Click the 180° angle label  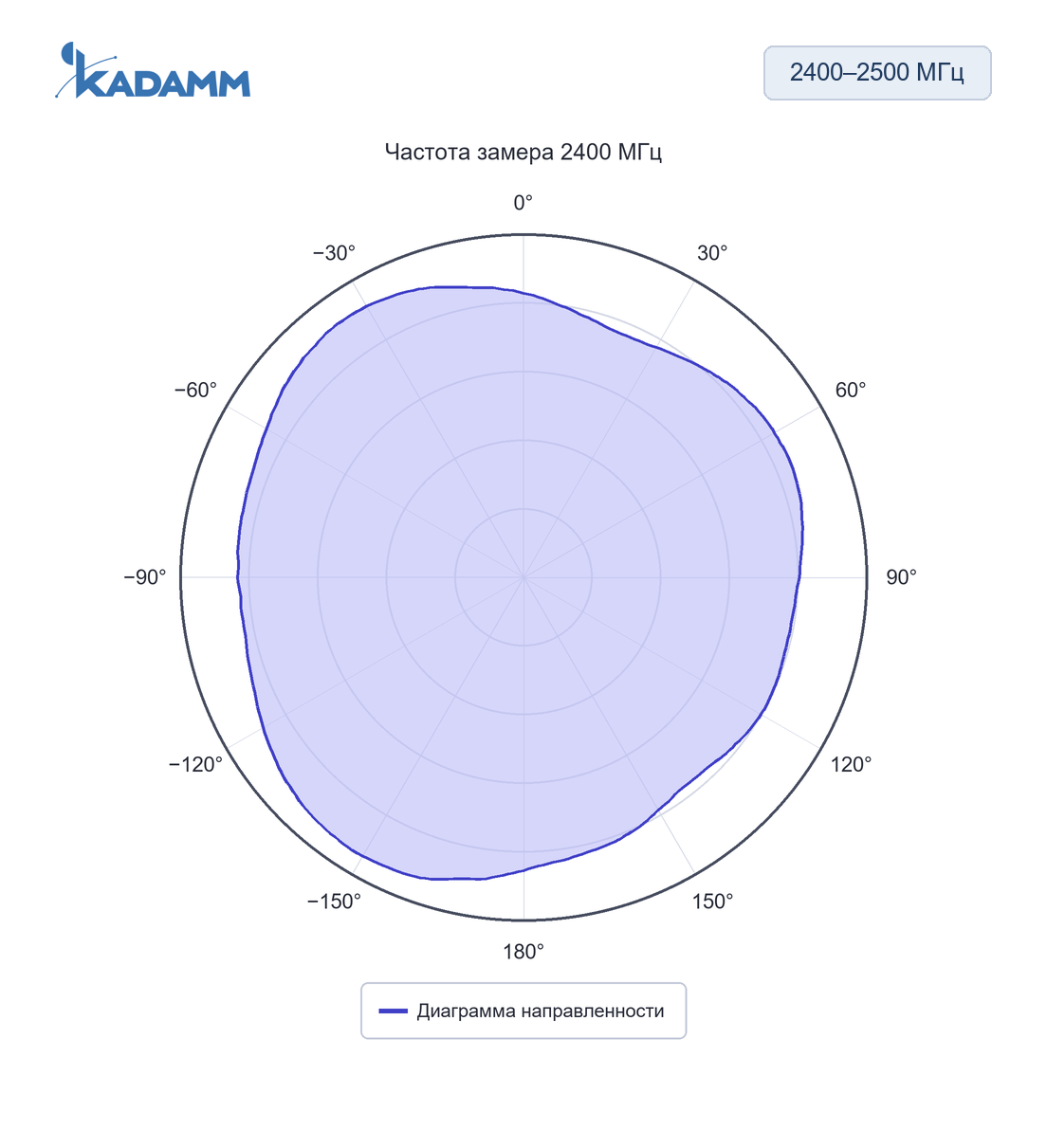click(523, 952)
